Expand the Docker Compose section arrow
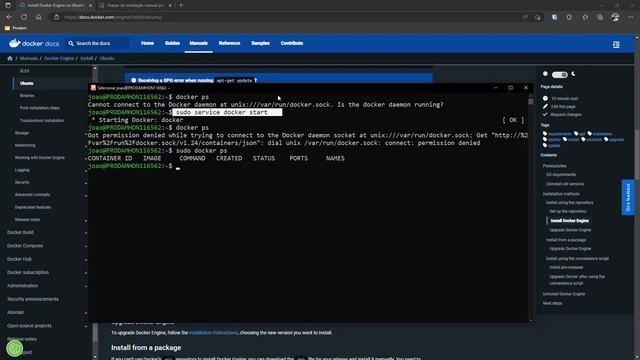Screen dimensions: 640x360 pyautogui.click(x=86, y=246)
